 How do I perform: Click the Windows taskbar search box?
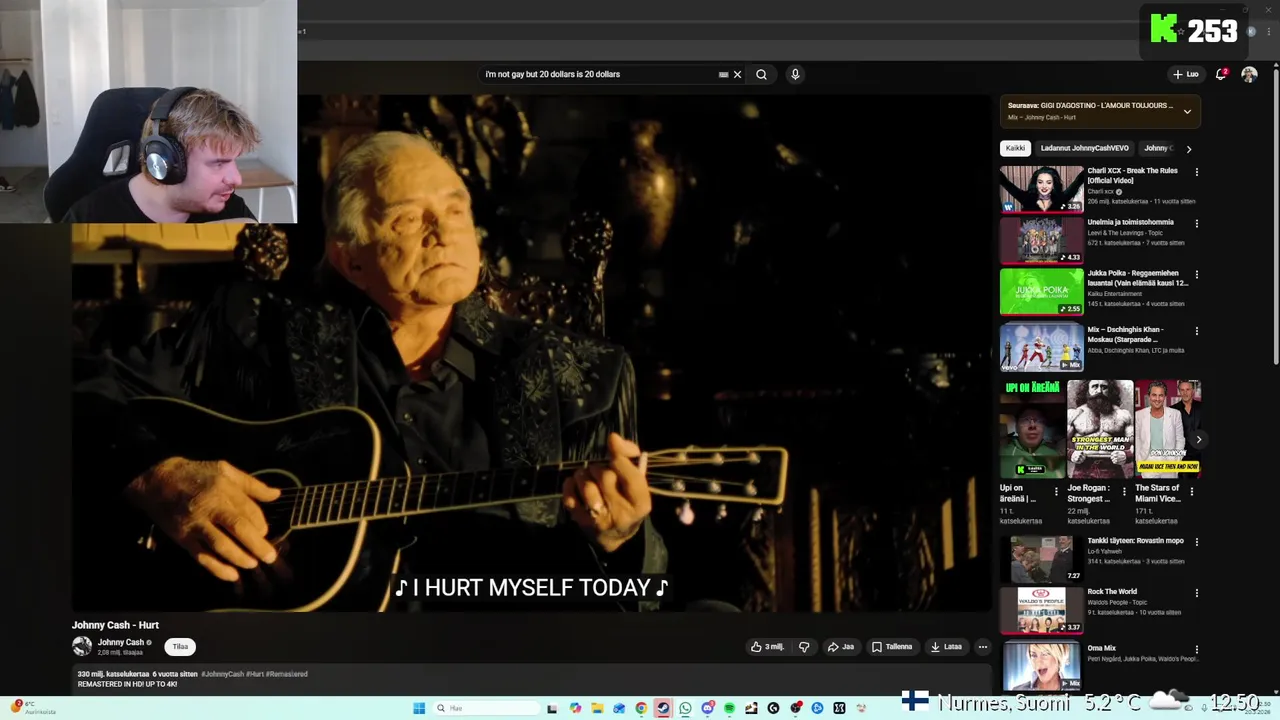tap(486, 708)
